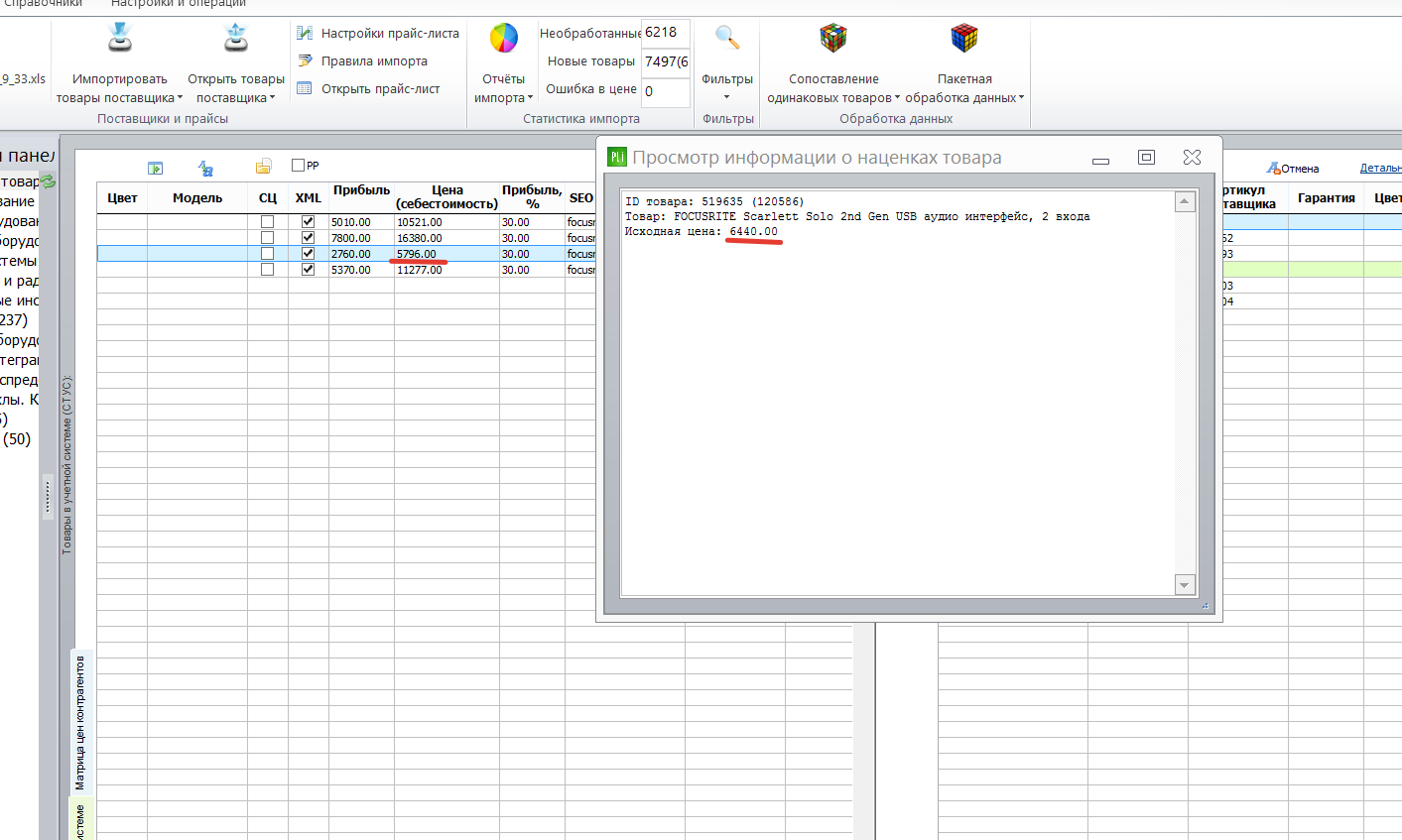Tick СЦ checkbox in the 5010.00 row

[x=267, y=222]
